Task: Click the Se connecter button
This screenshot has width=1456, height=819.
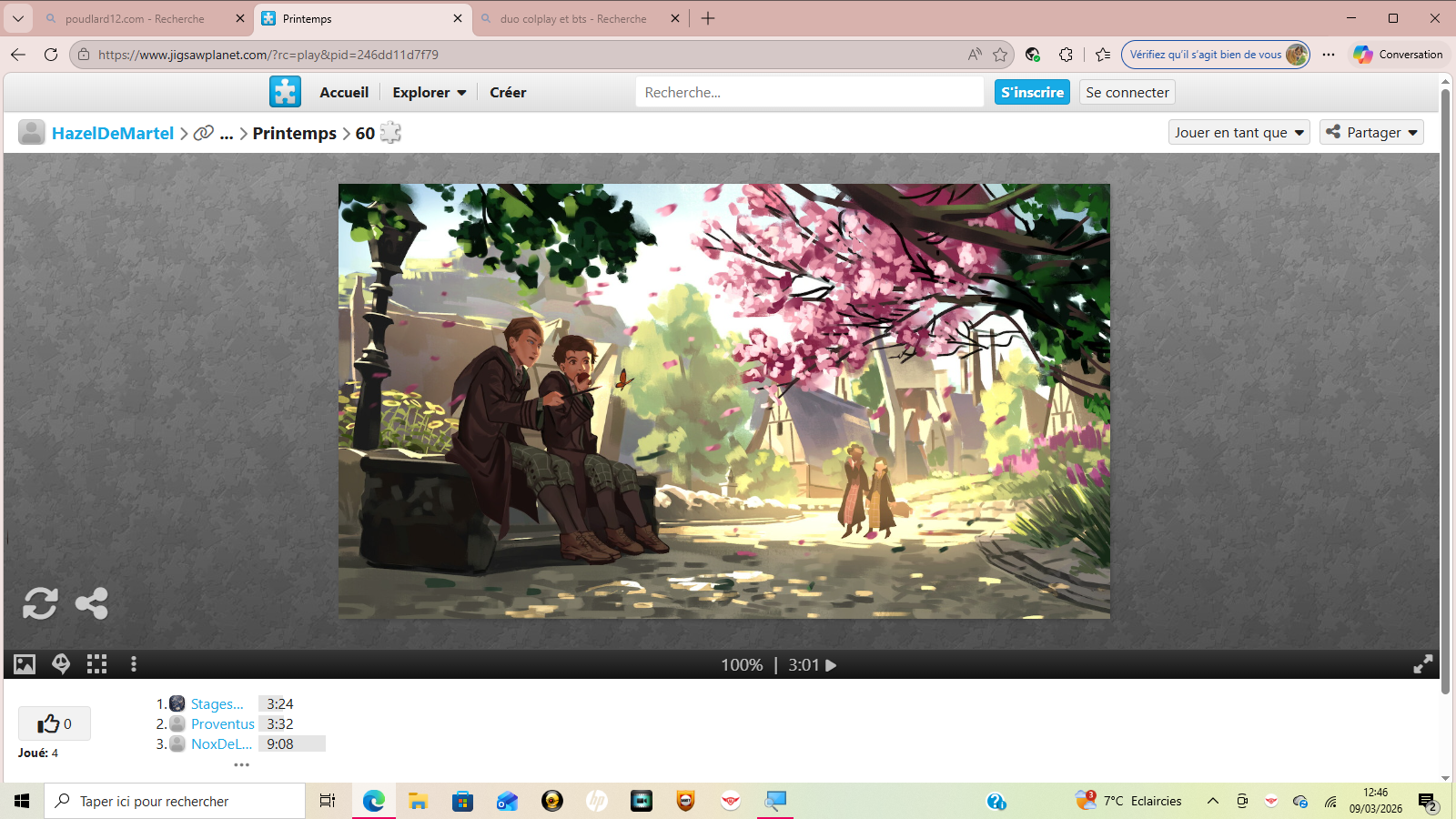Action: point(1127,92)
